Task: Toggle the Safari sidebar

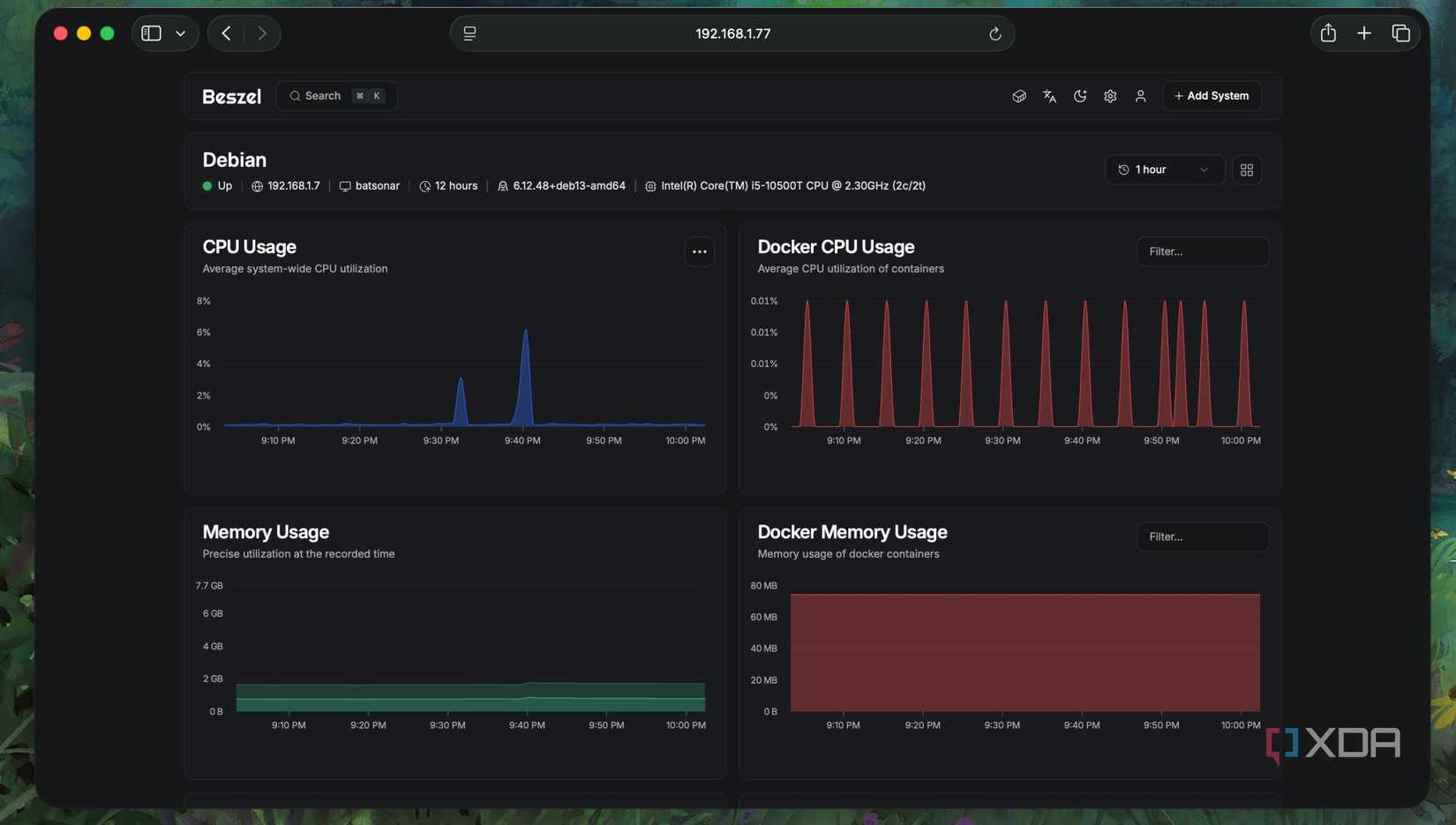Action: (x=151, y=33)
